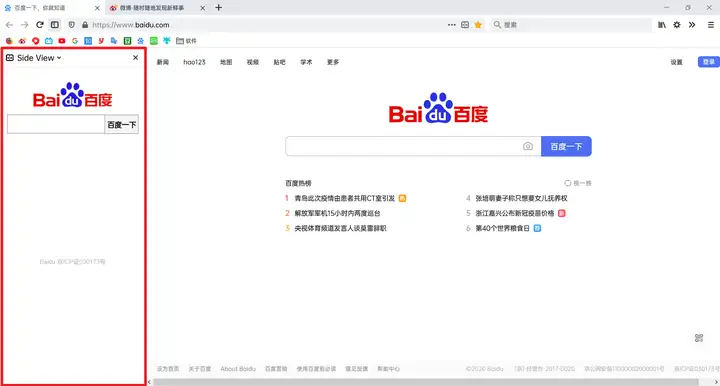
Task: Click the forward navigation arrow
Action: coord(25,25)
